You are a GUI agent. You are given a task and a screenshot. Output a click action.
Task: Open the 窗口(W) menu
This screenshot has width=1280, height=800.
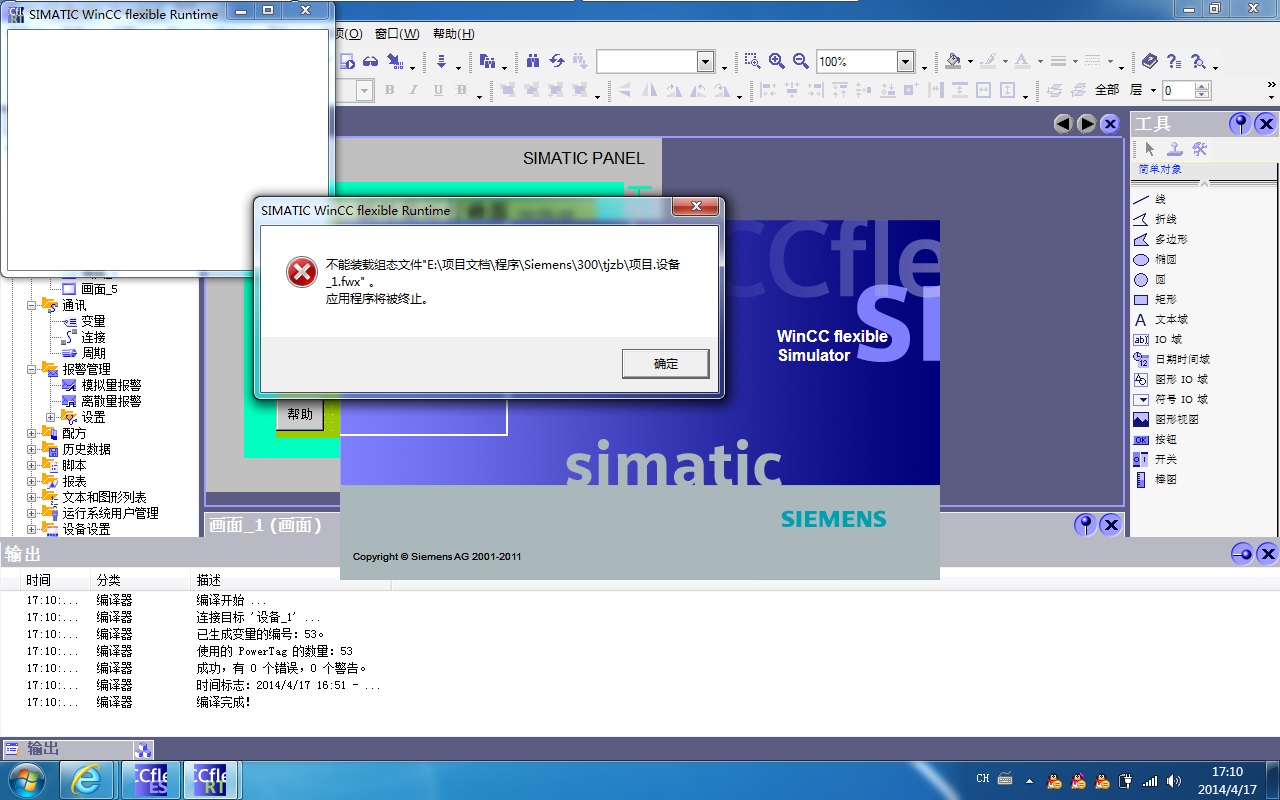click(397, 34)
